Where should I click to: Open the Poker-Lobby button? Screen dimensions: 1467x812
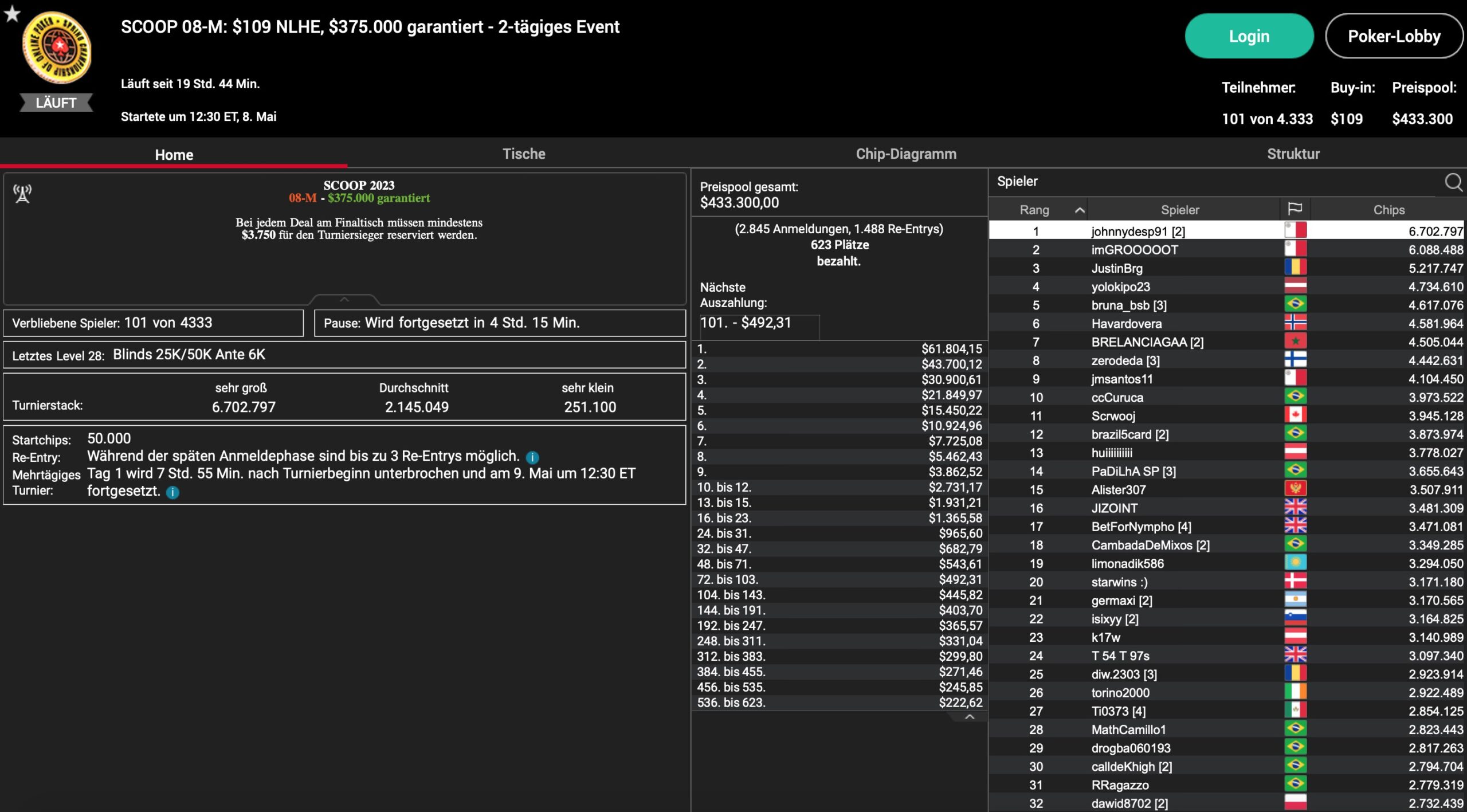1394,37
